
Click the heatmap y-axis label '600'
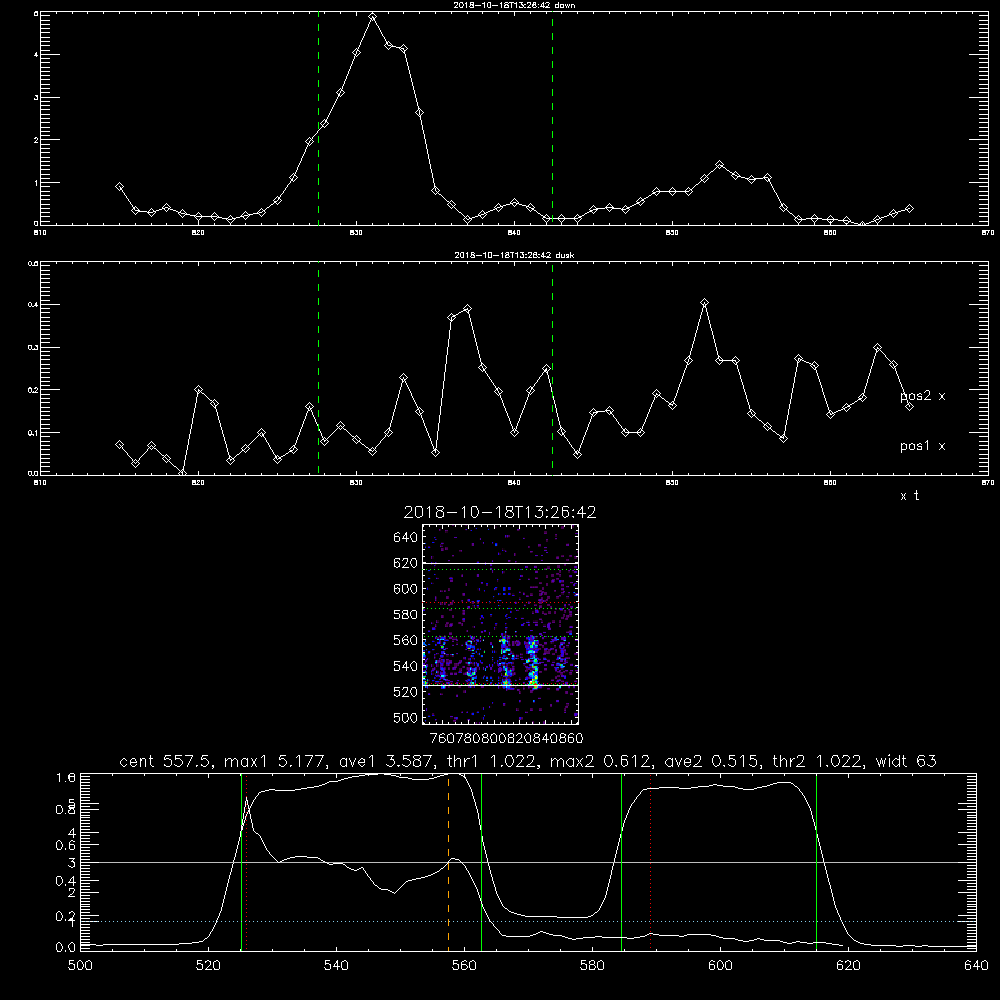coord(406,589)
